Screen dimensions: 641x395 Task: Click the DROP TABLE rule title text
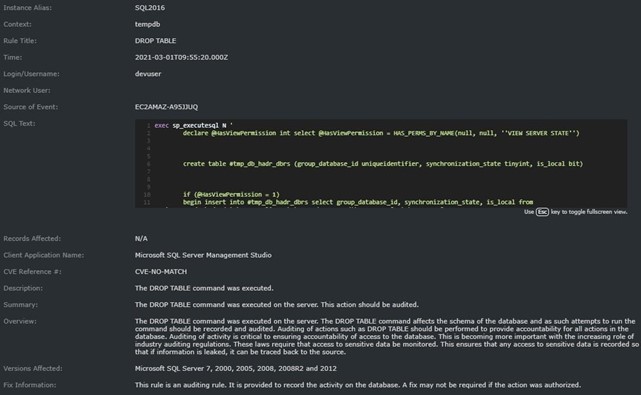point(155,41)
